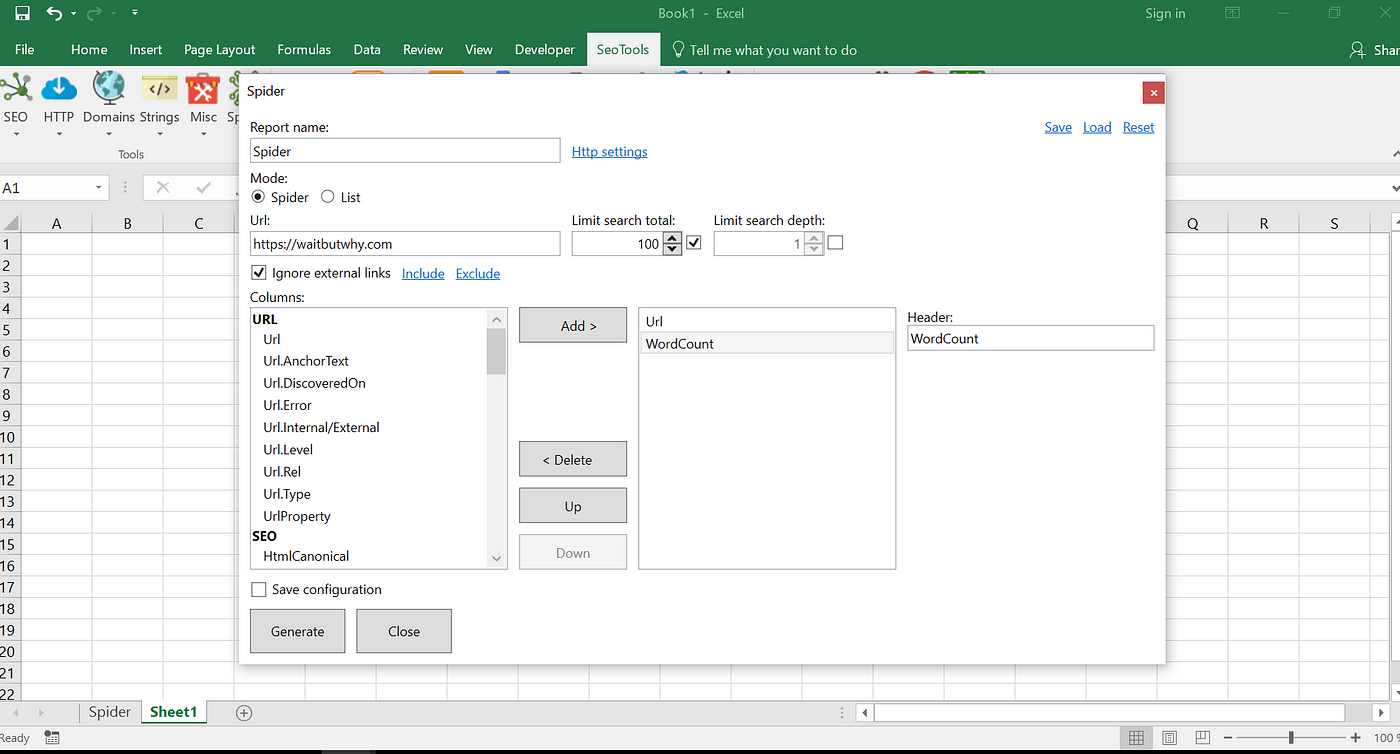Image resolution: width=1400 pixels, height=754 pixels.
Task: Expand the formula bar chevron
Action: (x=1395, y=187)
